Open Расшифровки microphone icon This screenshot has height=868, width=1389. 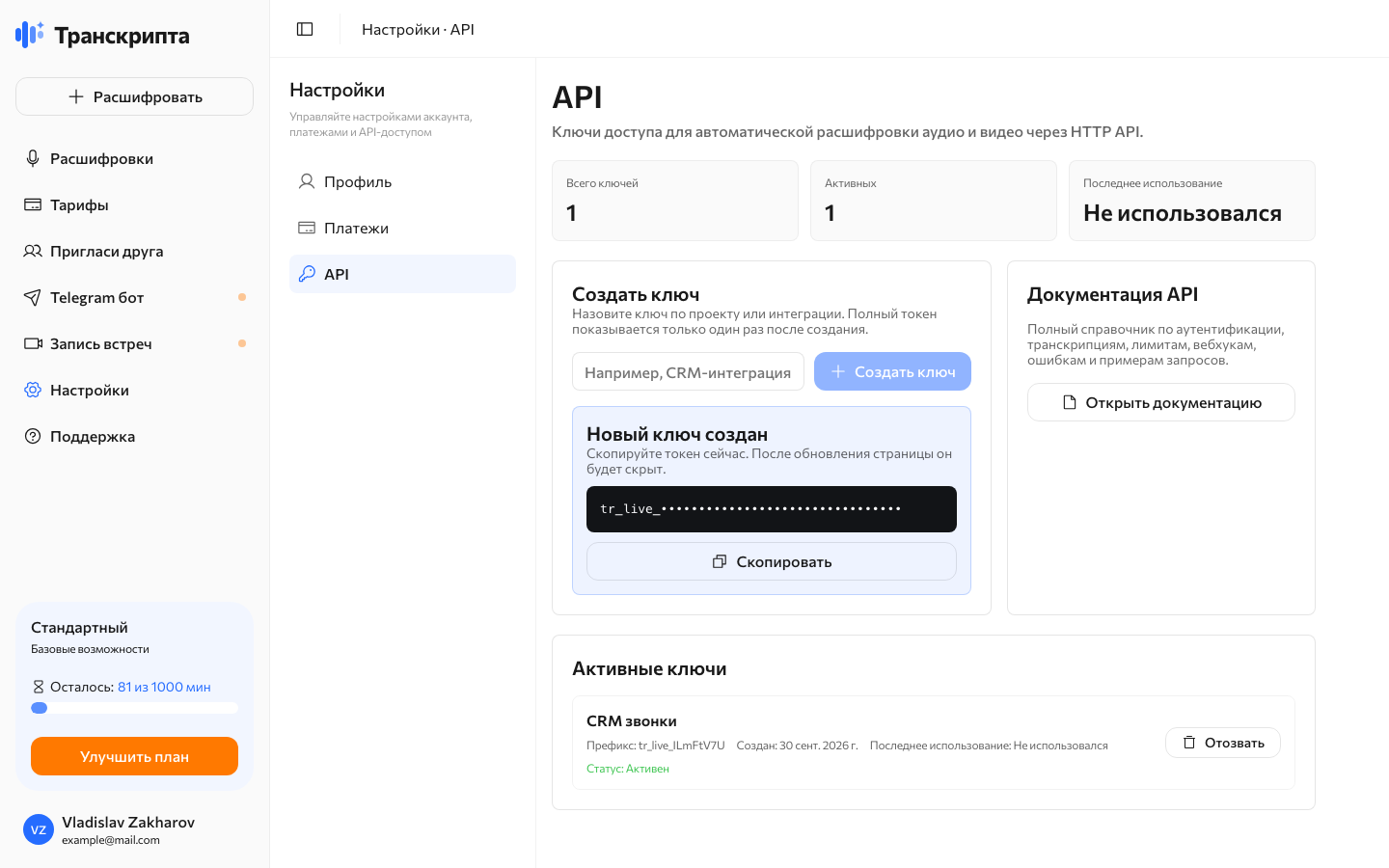[x=33, y=158]
